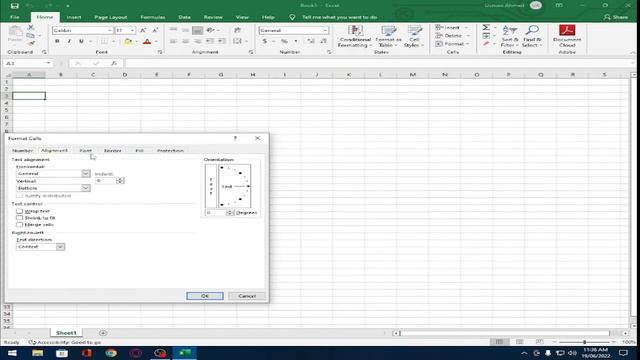This screenshot has height=360, width=640.
Task: Switch to the Number tab in dialog
Action: 22,151
